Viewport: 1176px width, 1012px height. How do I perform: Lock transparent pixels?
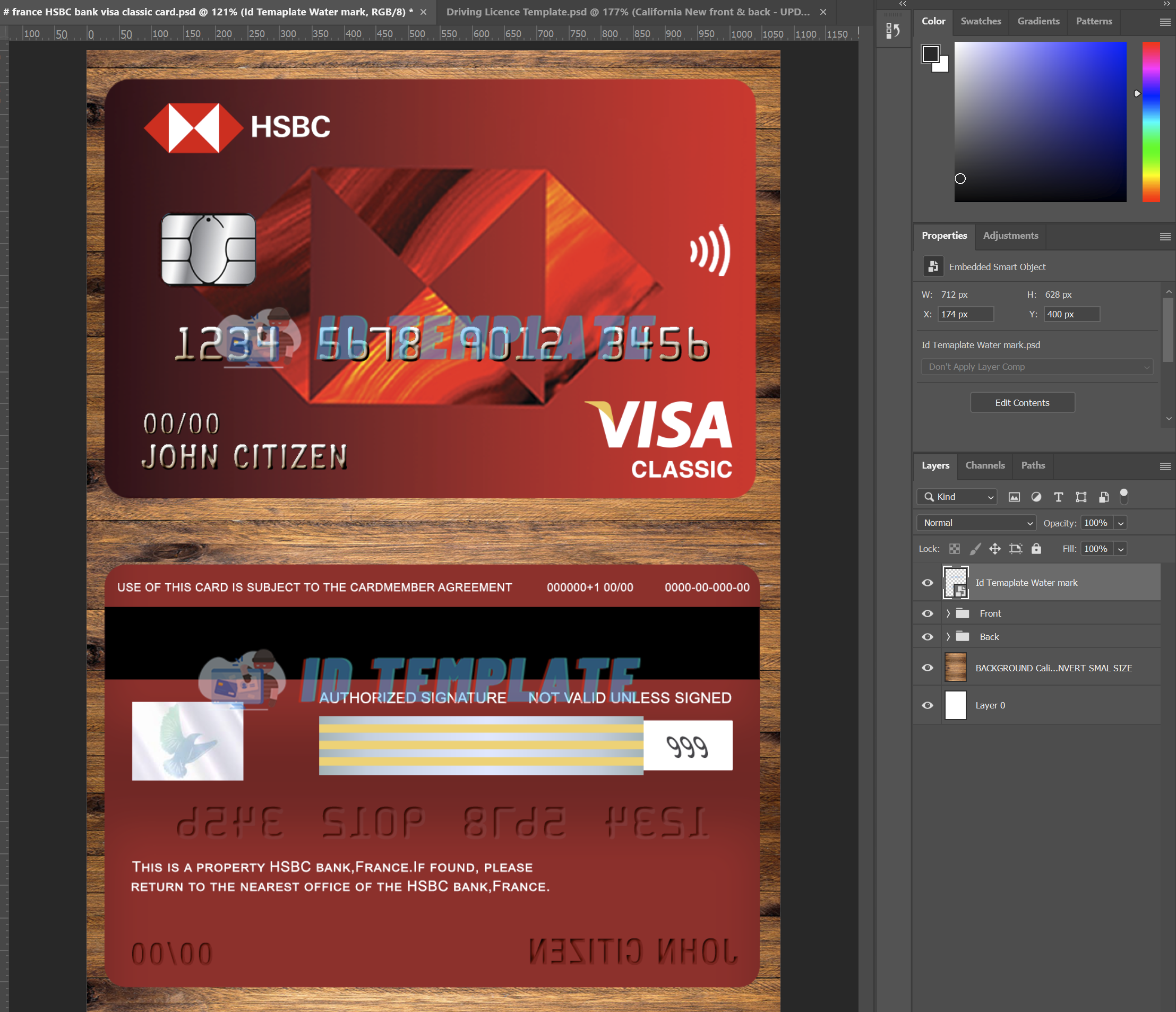(955, 549)
